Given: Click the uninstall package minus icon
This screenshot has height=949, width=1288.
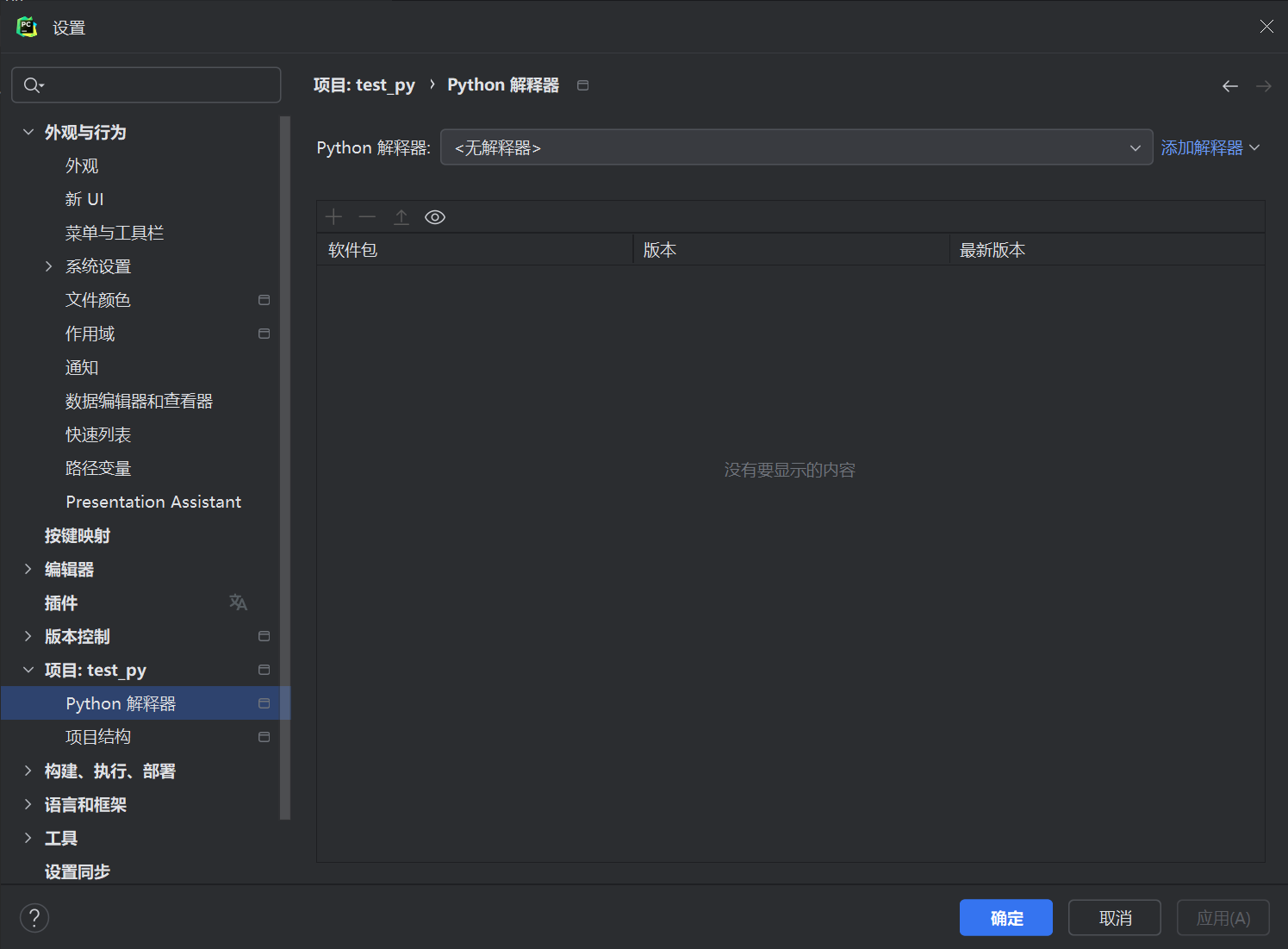Looking at the screenshot, I should pos(367,216).
